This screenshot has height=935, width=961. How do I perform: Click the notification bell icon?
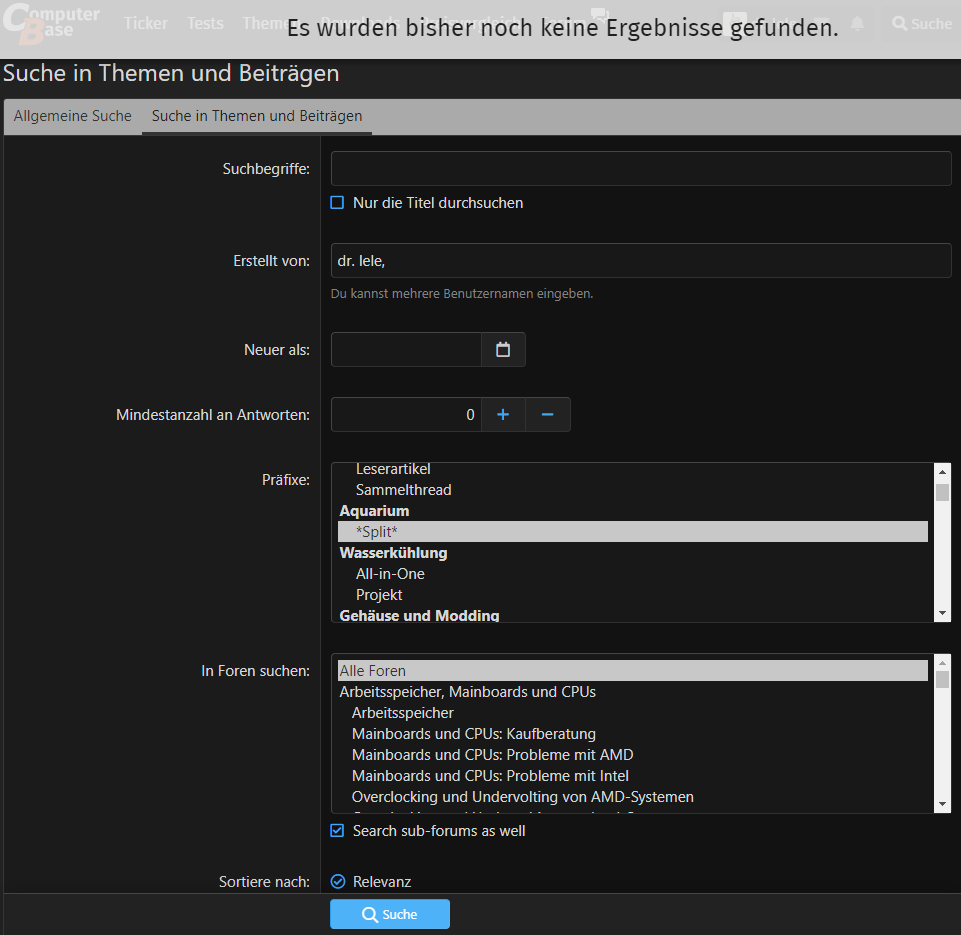point(857,24)
